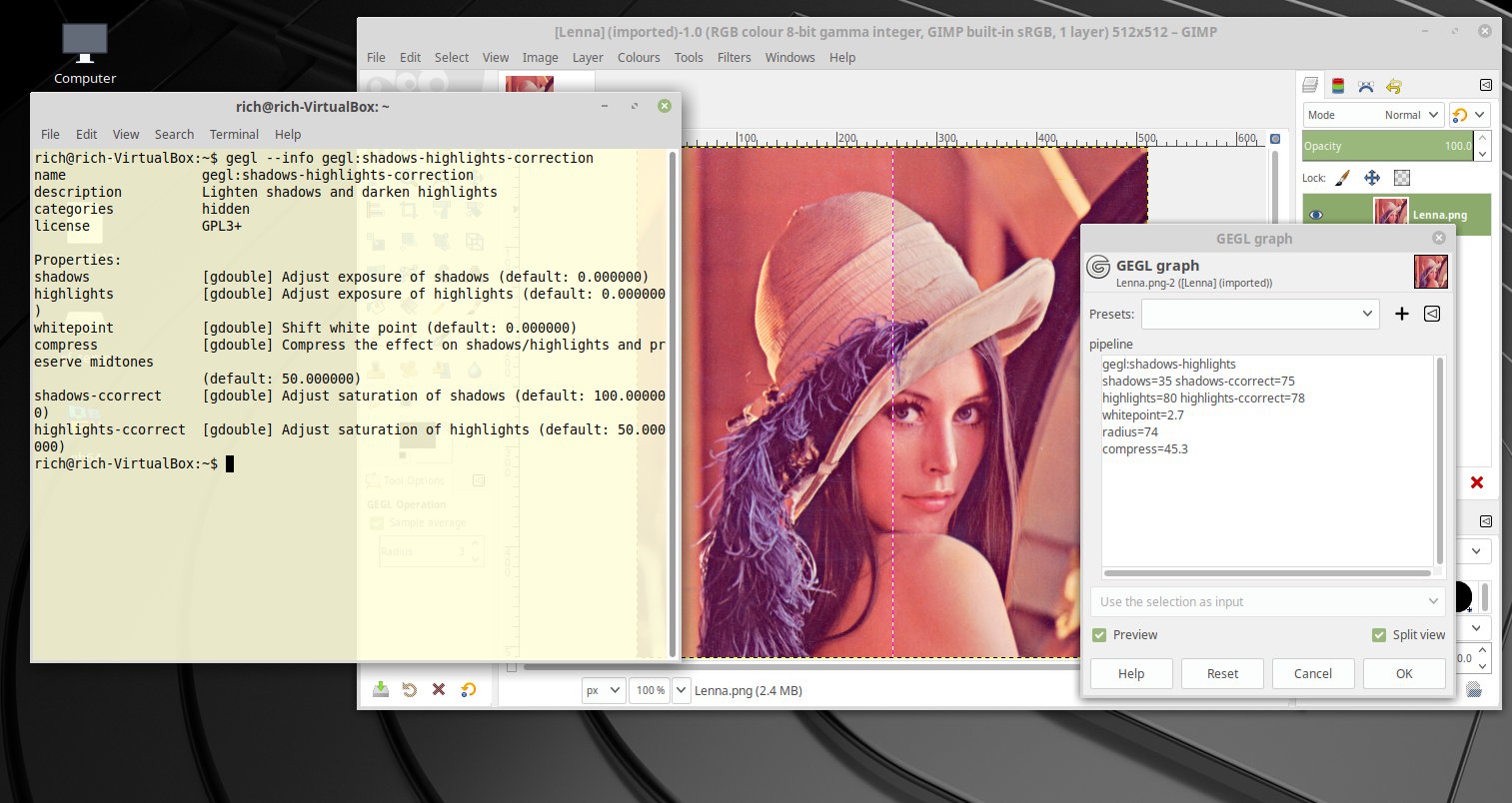Open GIMP Select menu
Screen dimensions: 1512x803
(451, 57)
